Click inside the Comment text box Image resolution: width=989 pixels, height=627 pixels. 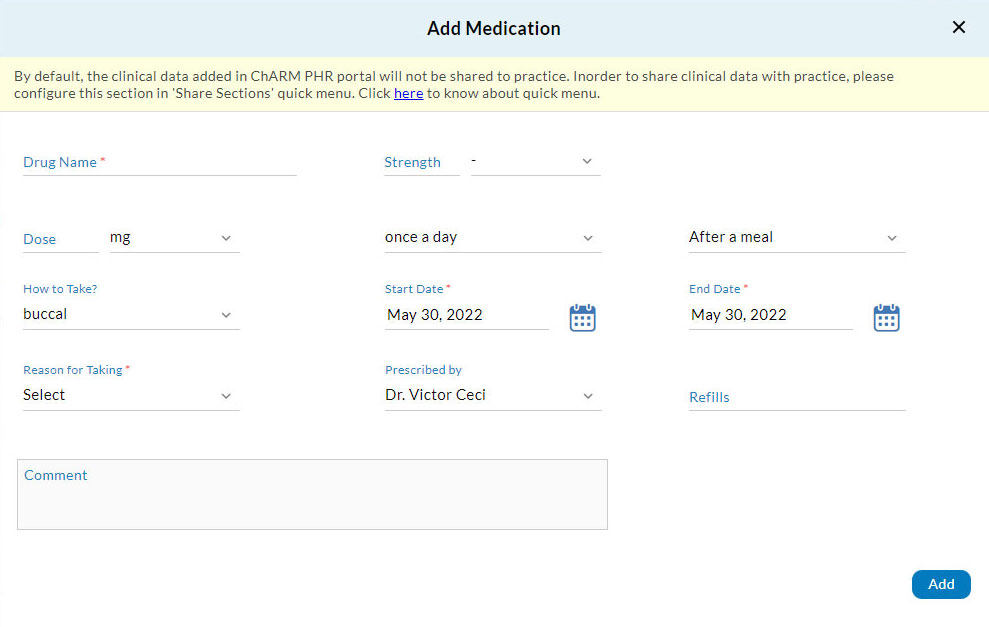coord(310,494)
